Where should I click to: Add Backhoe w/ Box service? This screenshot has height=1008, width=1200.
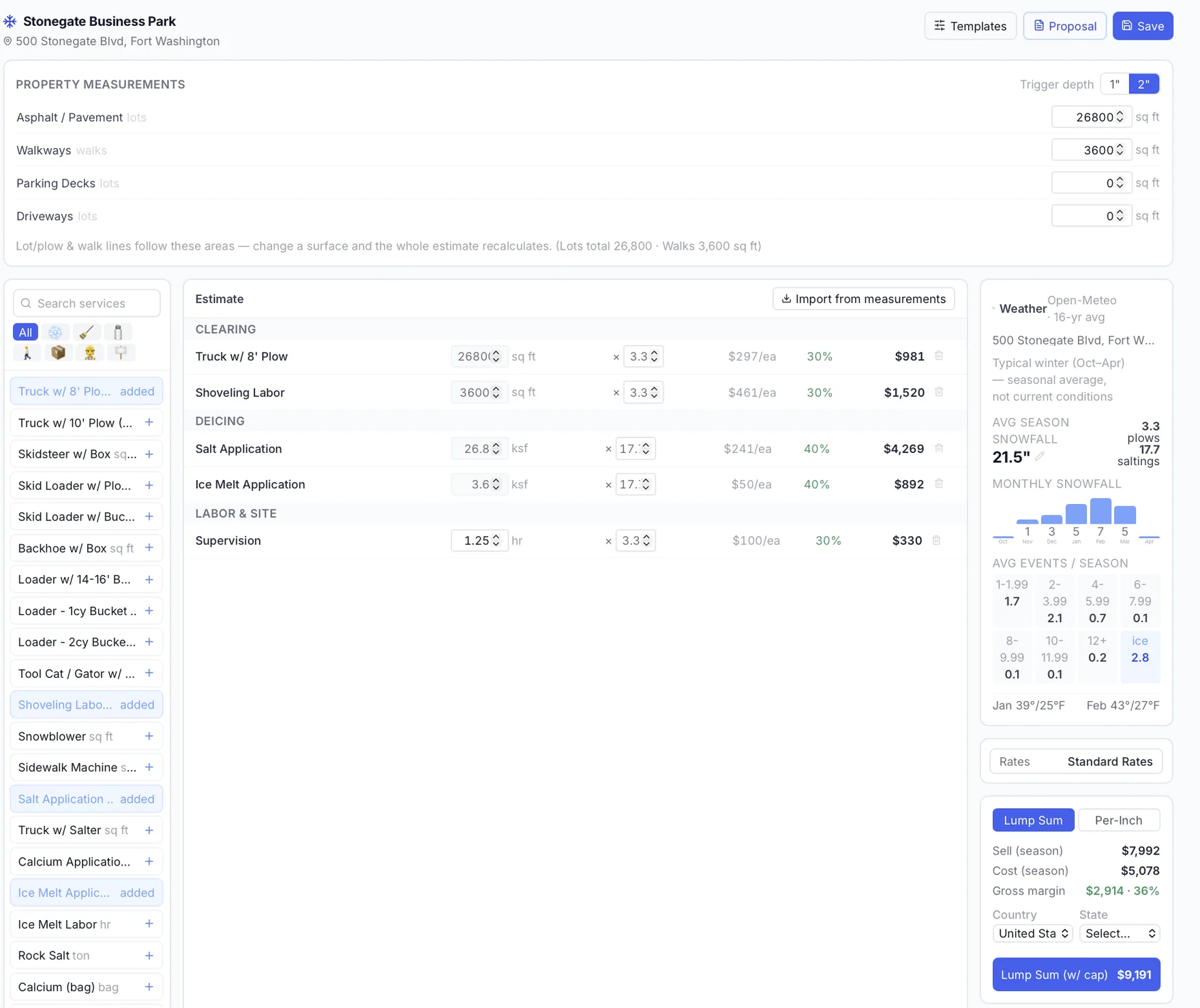149,548
